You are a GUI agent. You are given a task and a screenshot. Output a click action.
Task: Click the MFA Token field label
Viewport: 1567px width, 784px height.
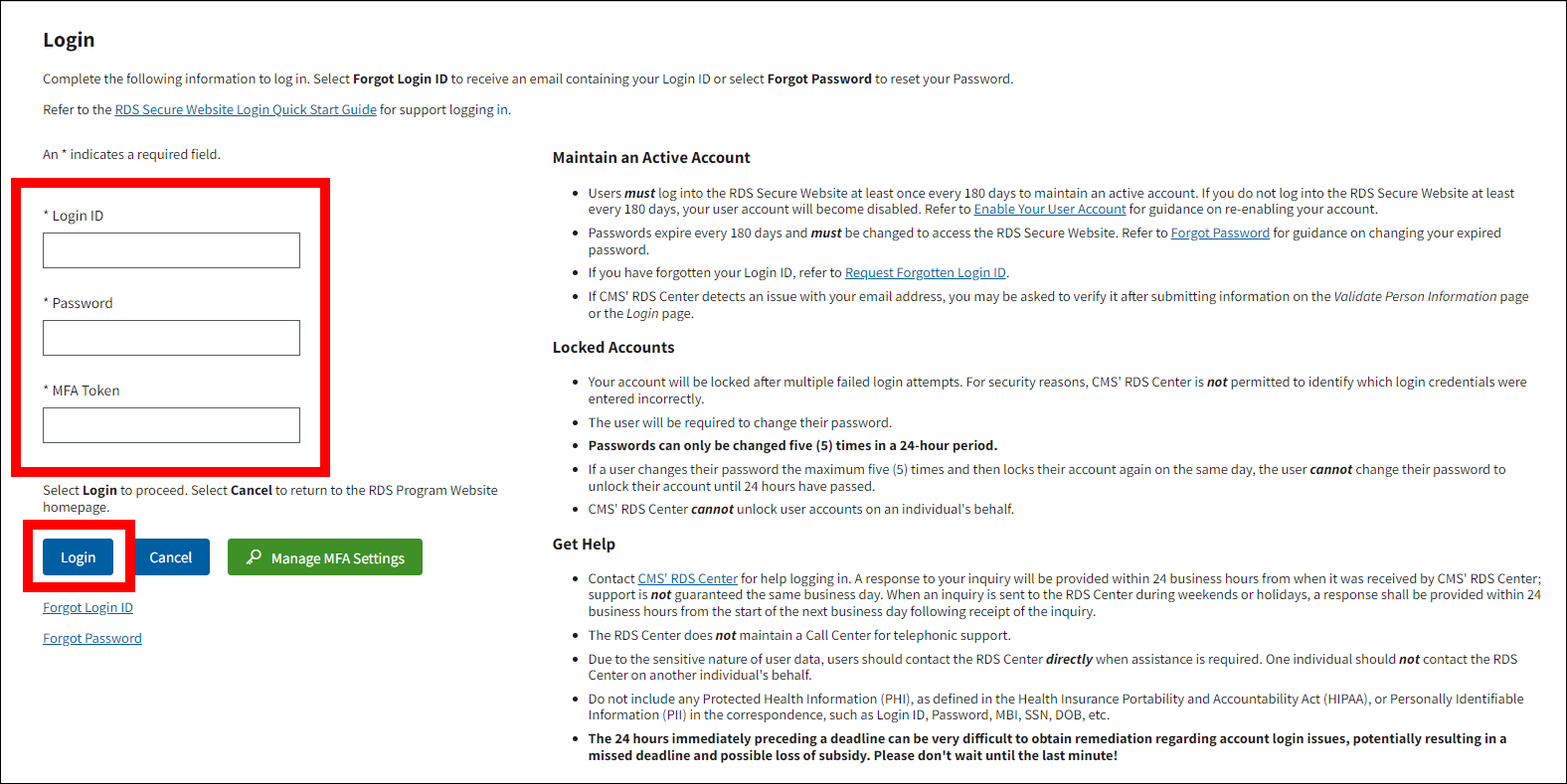point(86,391)
